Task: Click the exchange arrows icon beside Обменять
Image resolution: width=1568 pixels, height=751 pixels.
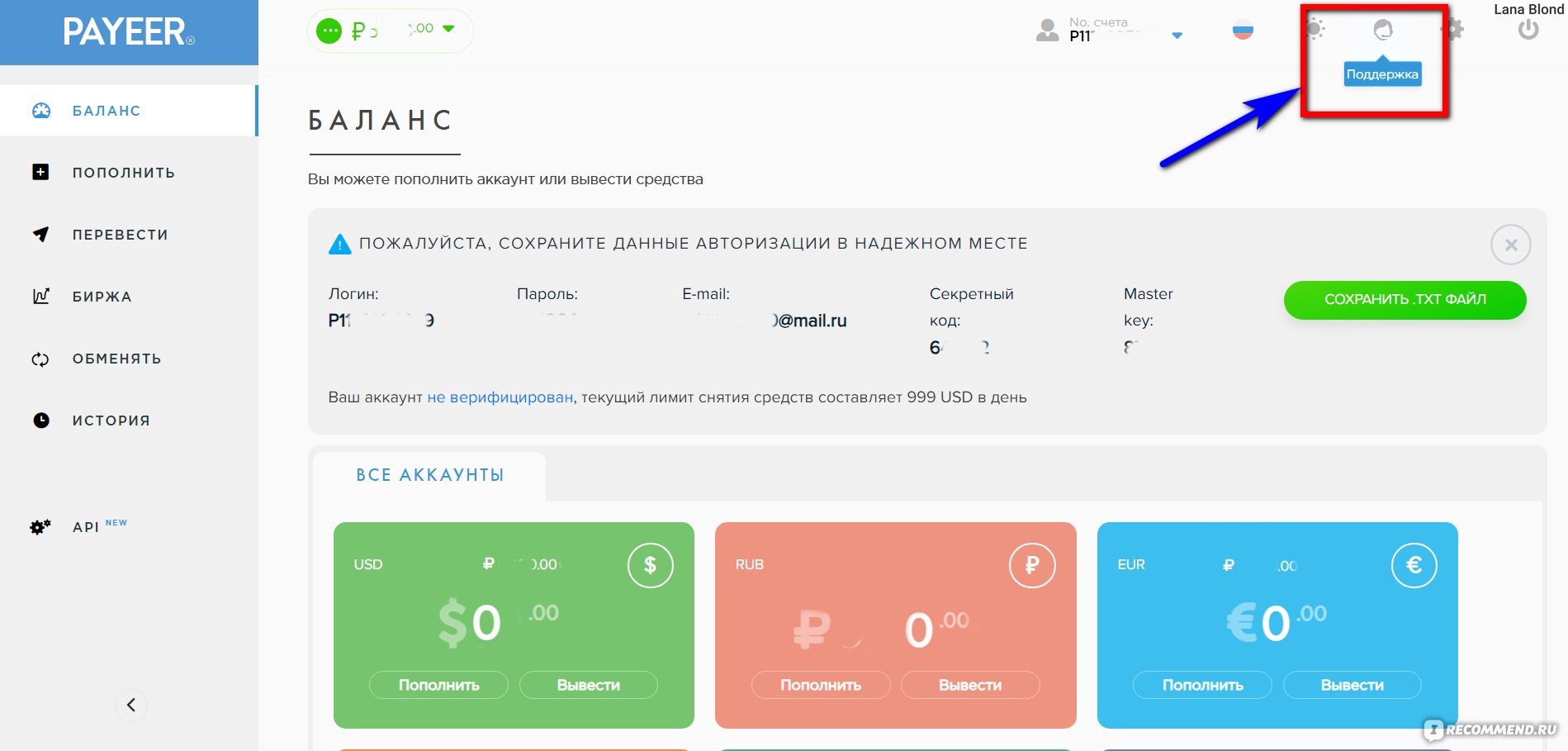Action: click(40, 359)
